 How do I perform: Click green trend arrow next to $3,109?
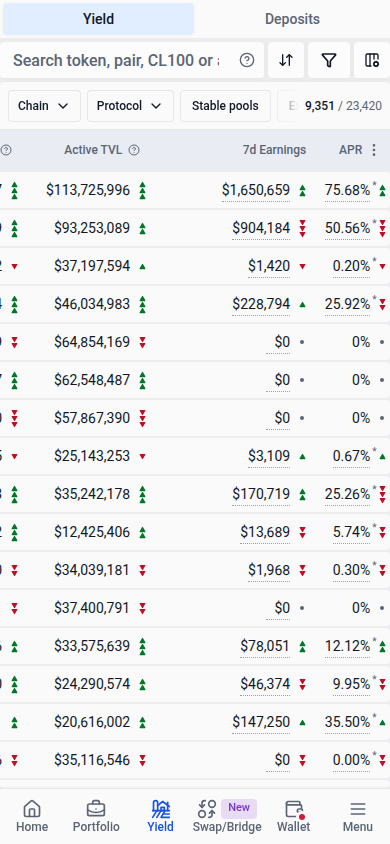302,456
